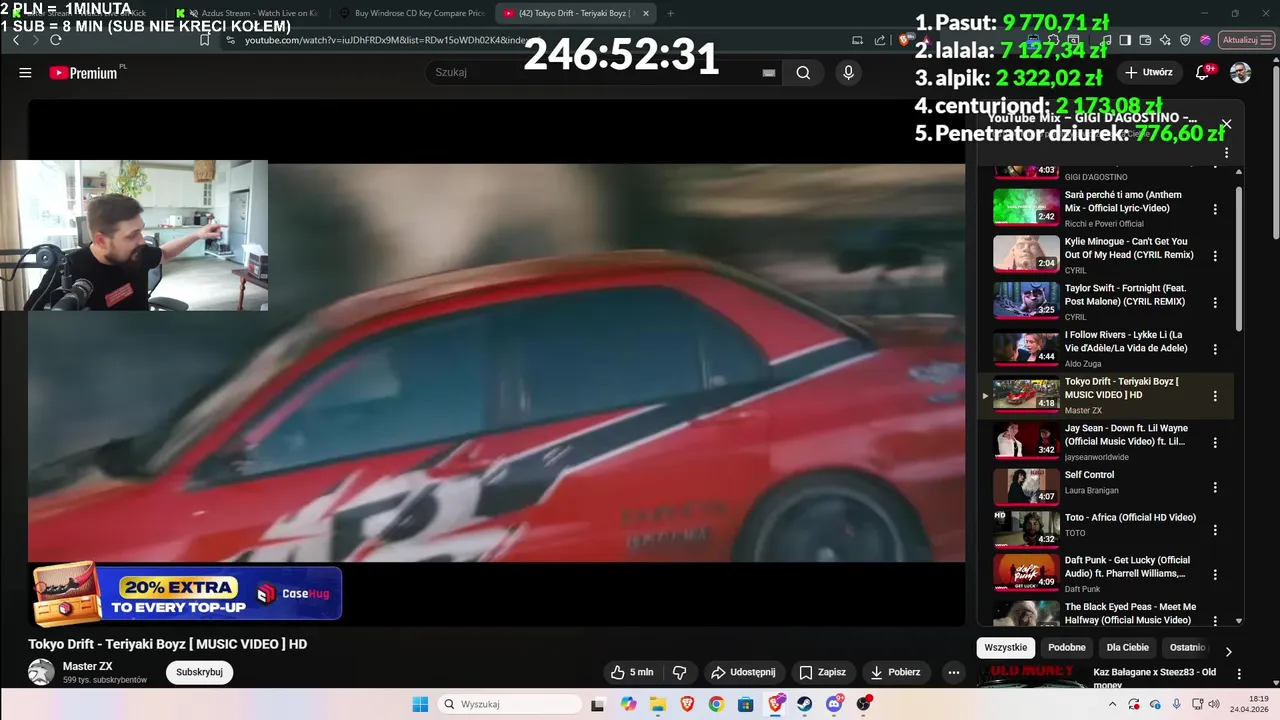Close the YouTube Mix playlist panel

click(1226, 125)
